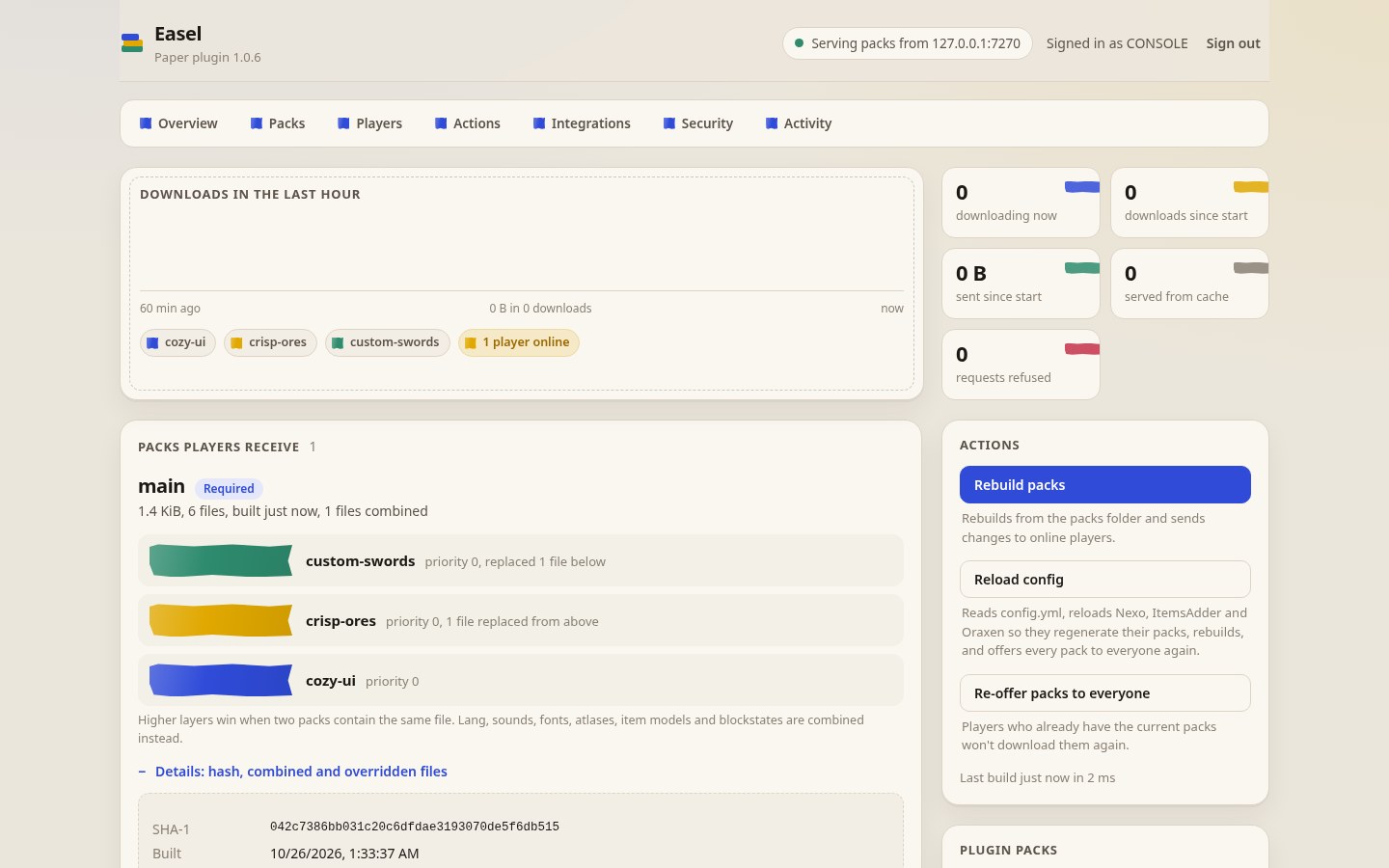Click the built date 10/26/2026 value
The height and width of the screenshot is (868, 1389).
pyautogui.click(x=344, y=854)
